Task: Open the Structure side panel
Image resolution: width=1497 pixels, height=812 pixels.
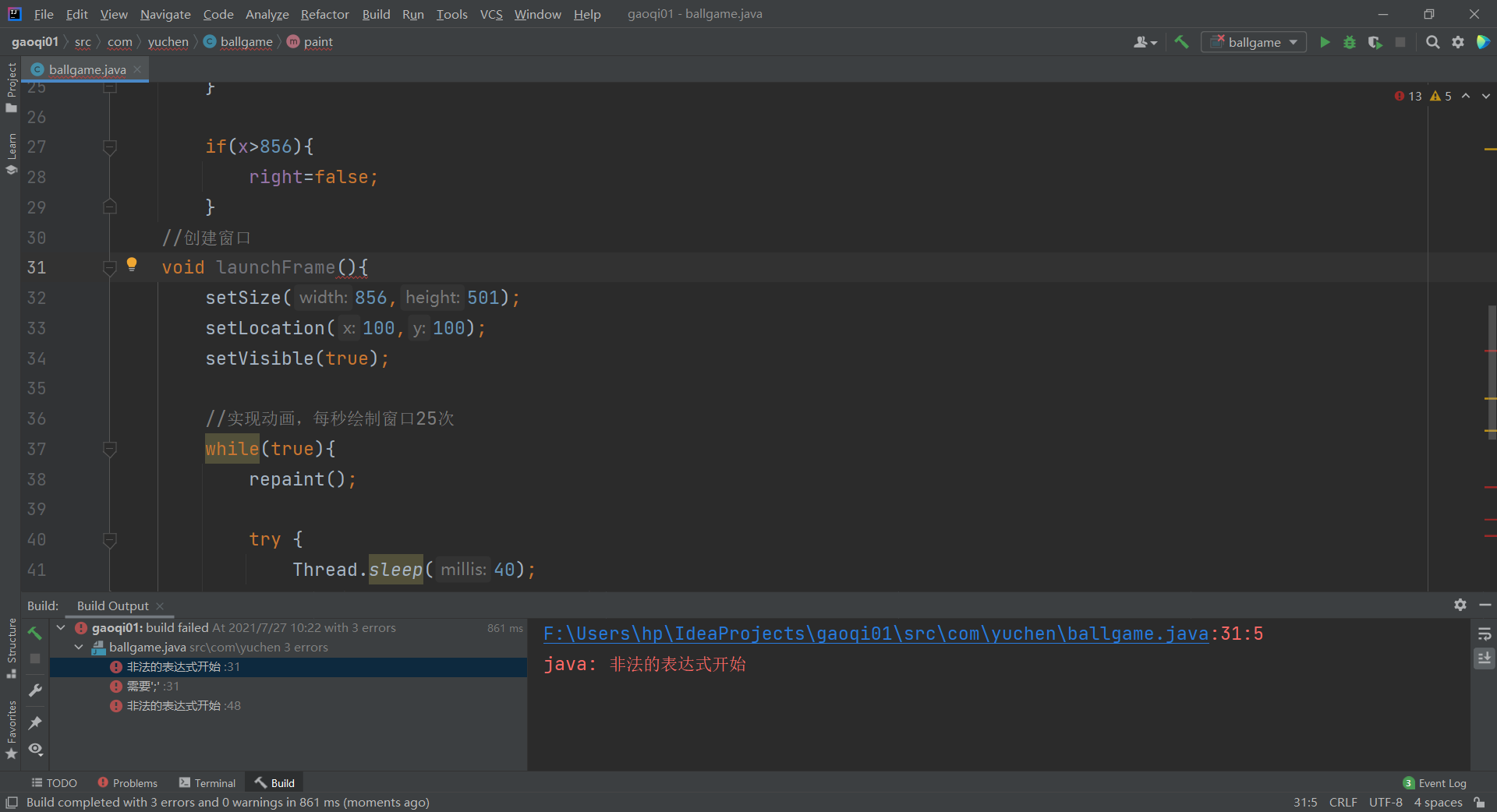Action: (11, 648)
